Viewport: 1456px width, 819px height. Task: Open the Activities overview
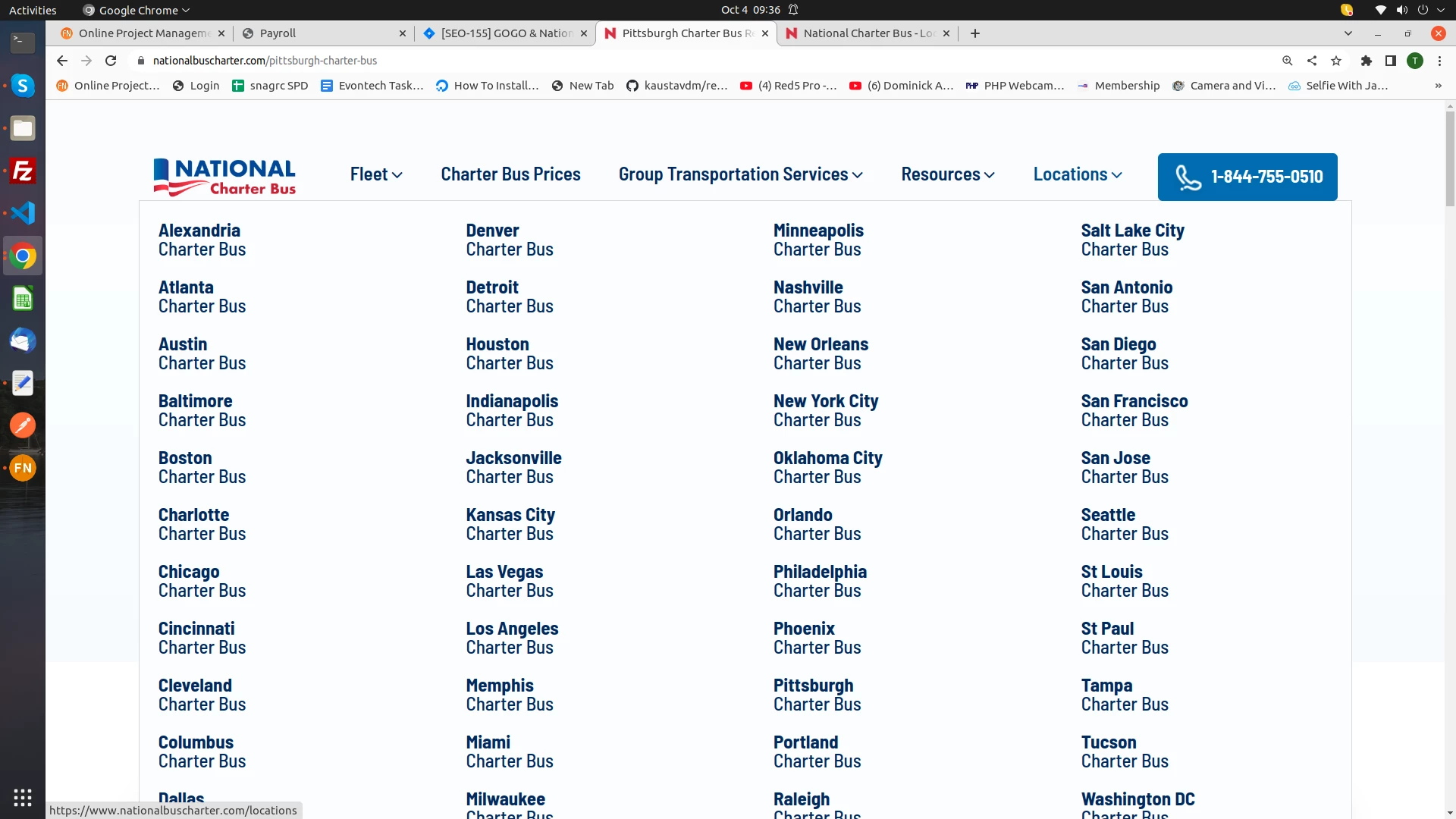(x=33, y=10)
